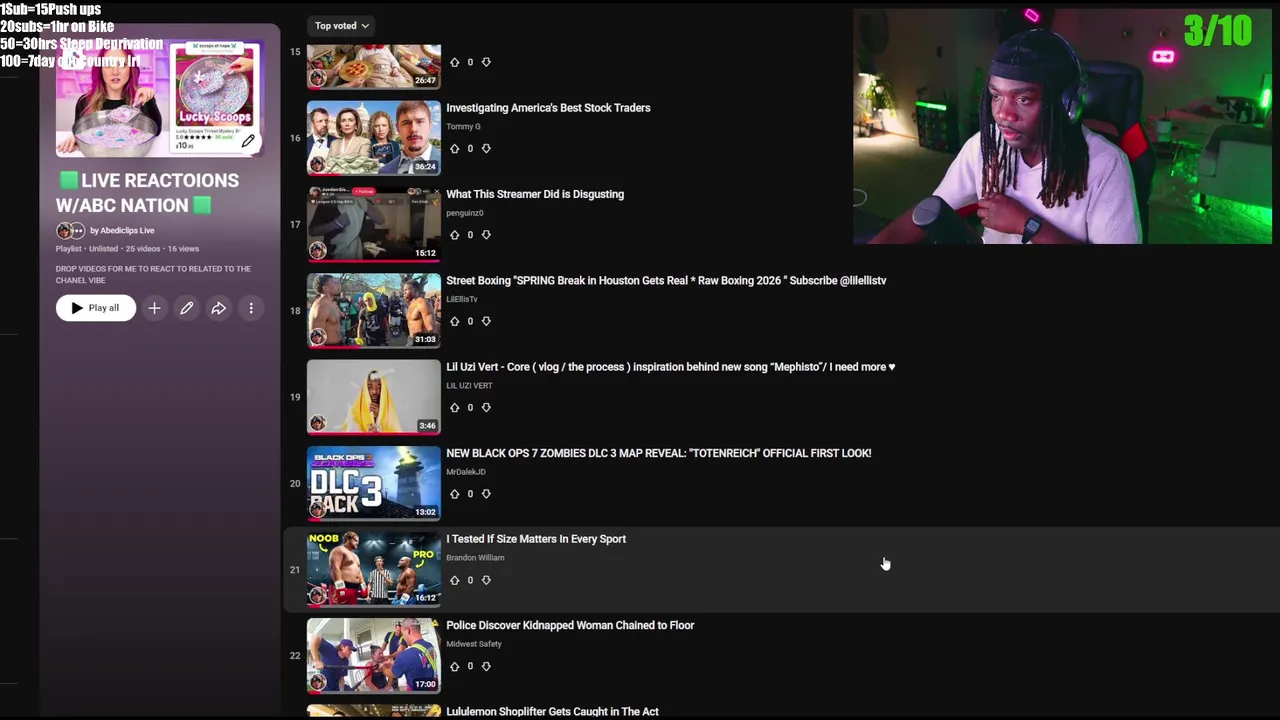
Task: Upvote the Lil Uzi Vert Core vlog
Action: [x=455, y=407]
